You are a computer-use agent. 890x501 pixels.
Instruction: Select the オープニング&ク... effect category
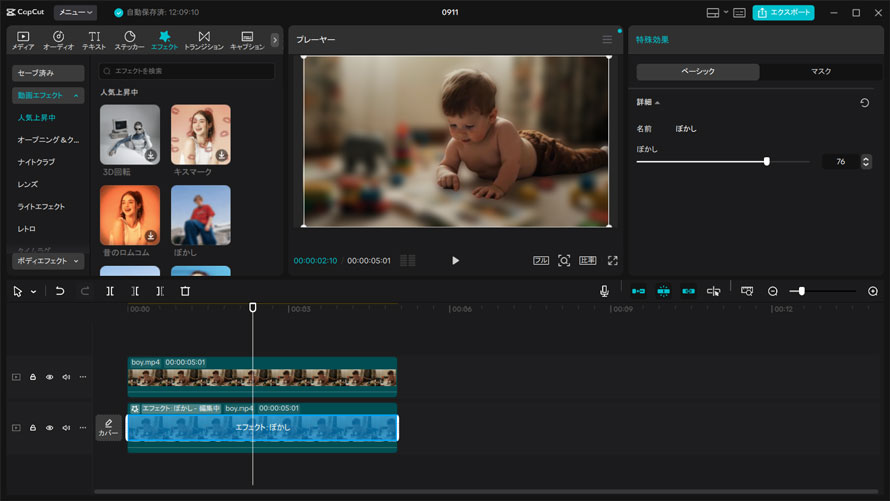point(48,140)
